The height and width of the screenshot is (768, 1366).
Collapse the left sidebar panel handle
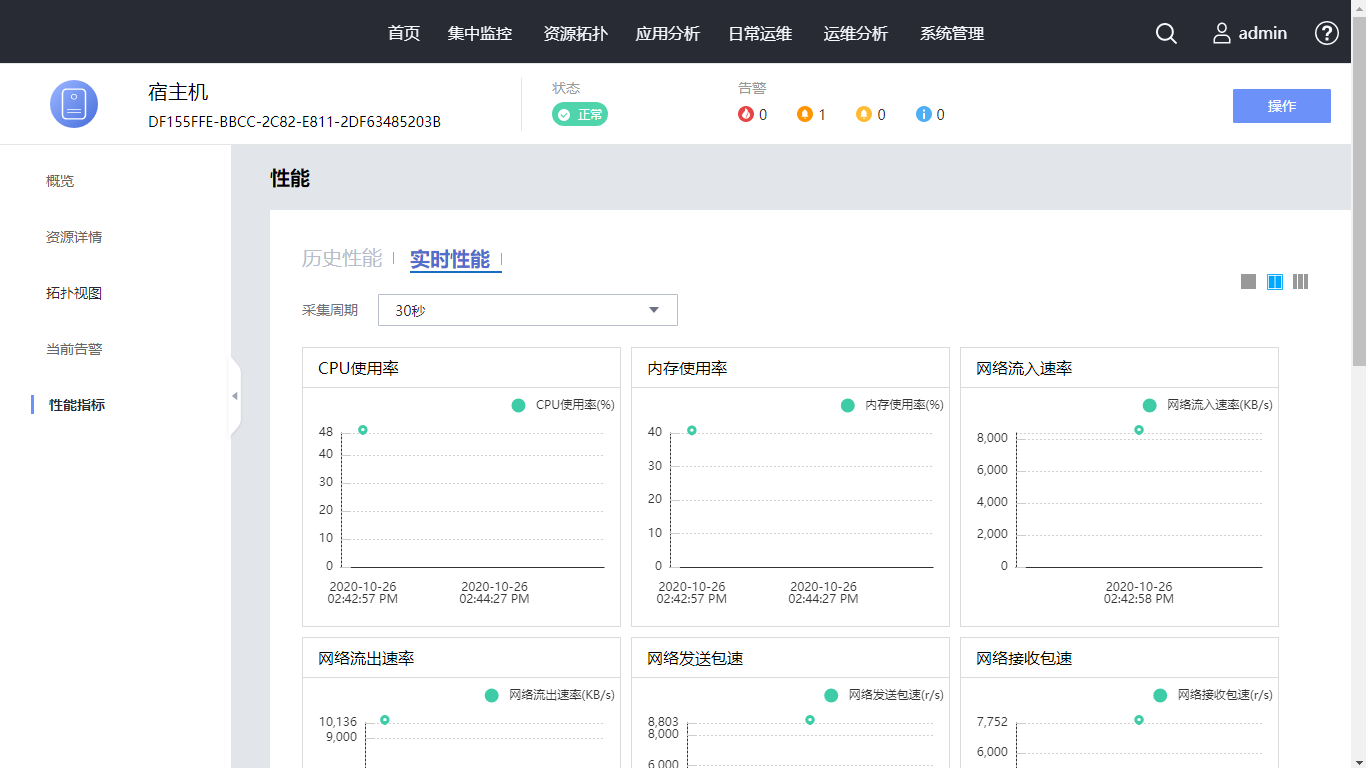235,396
